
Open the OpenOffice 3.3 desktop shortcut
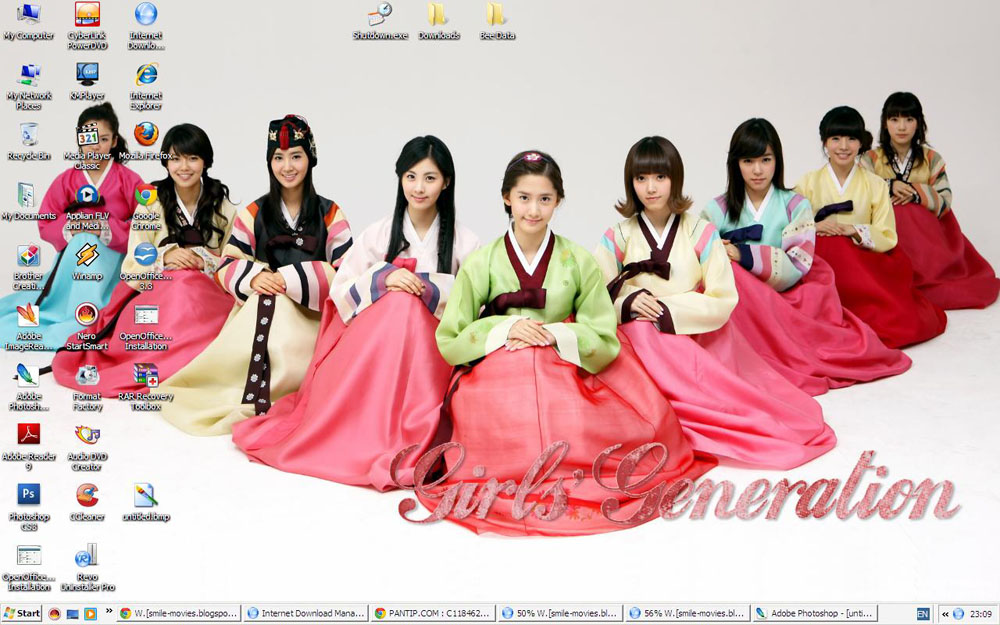[x=146, y=267]
